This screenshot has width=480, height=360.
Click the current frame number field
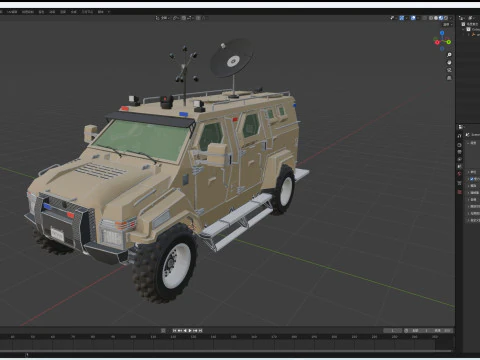[392, 331]
